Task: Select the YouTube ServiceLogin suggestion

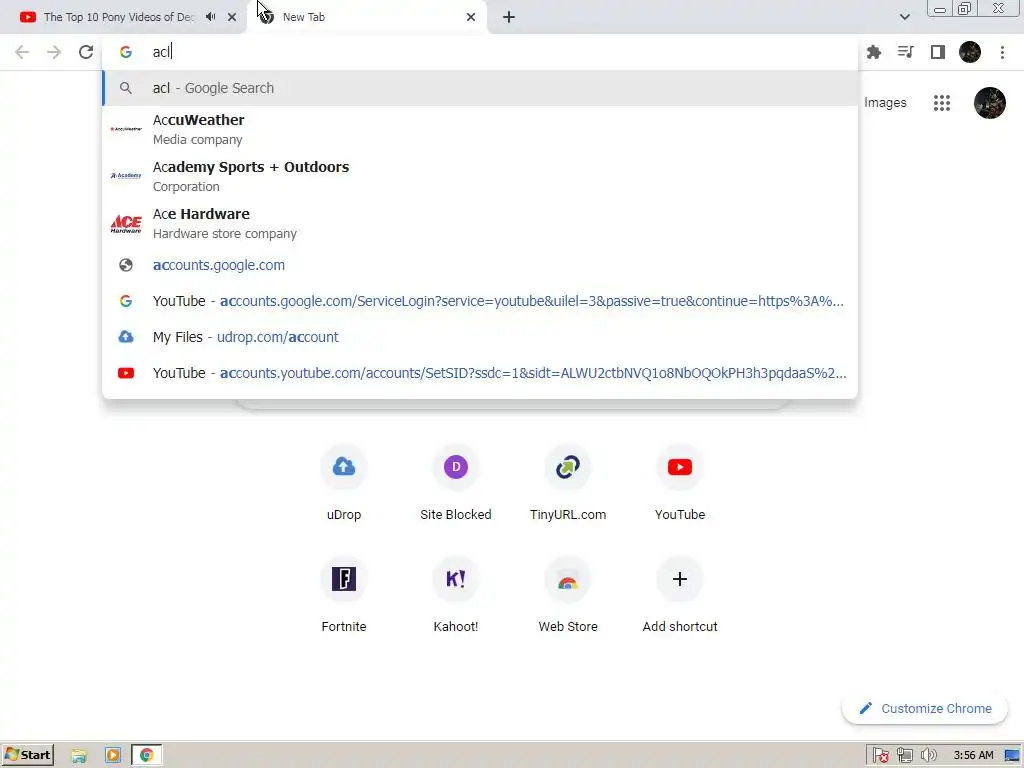Action: tap(480, 301)
